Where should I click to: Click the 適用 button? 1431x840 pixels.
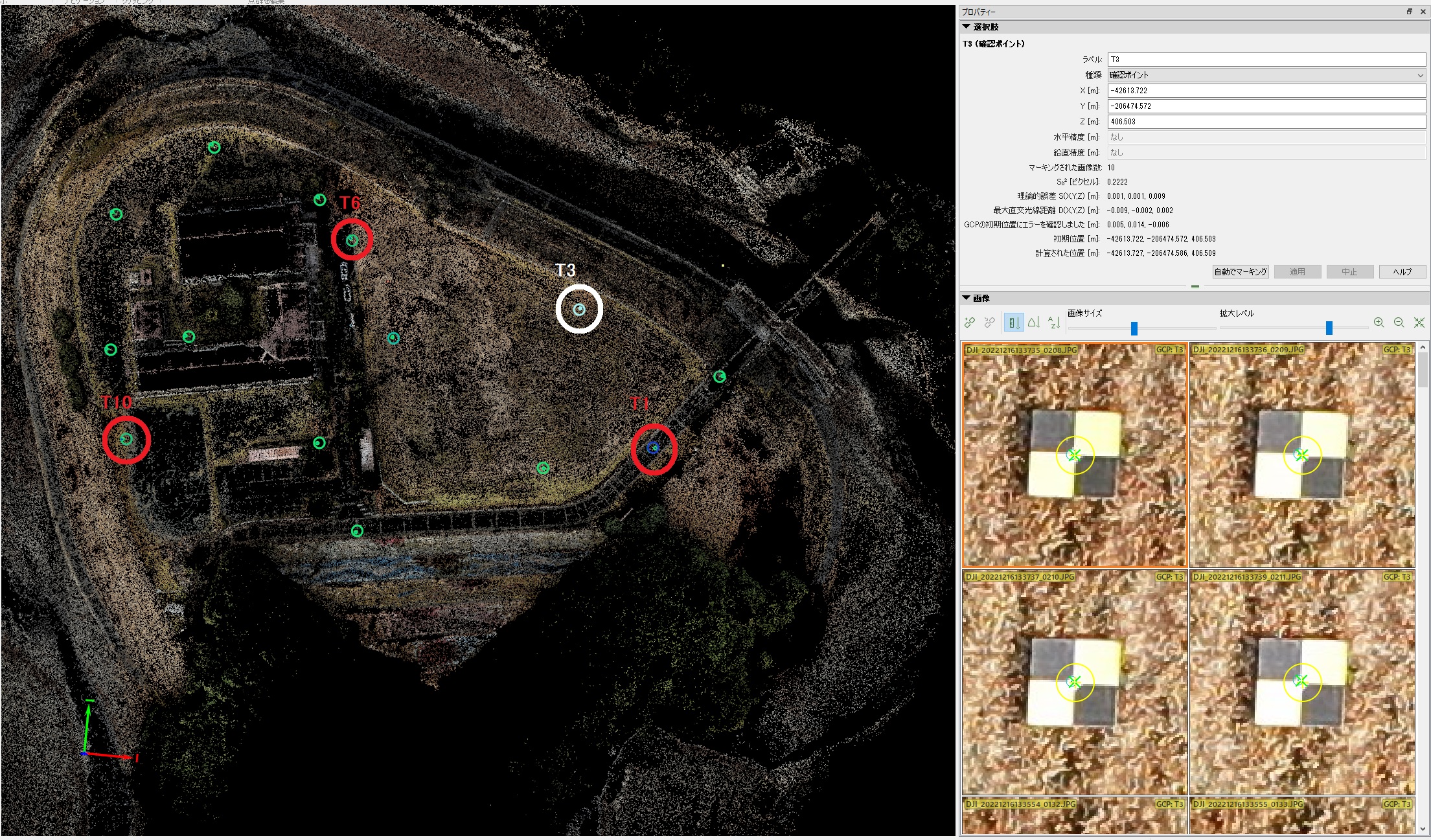(1297, 272)
